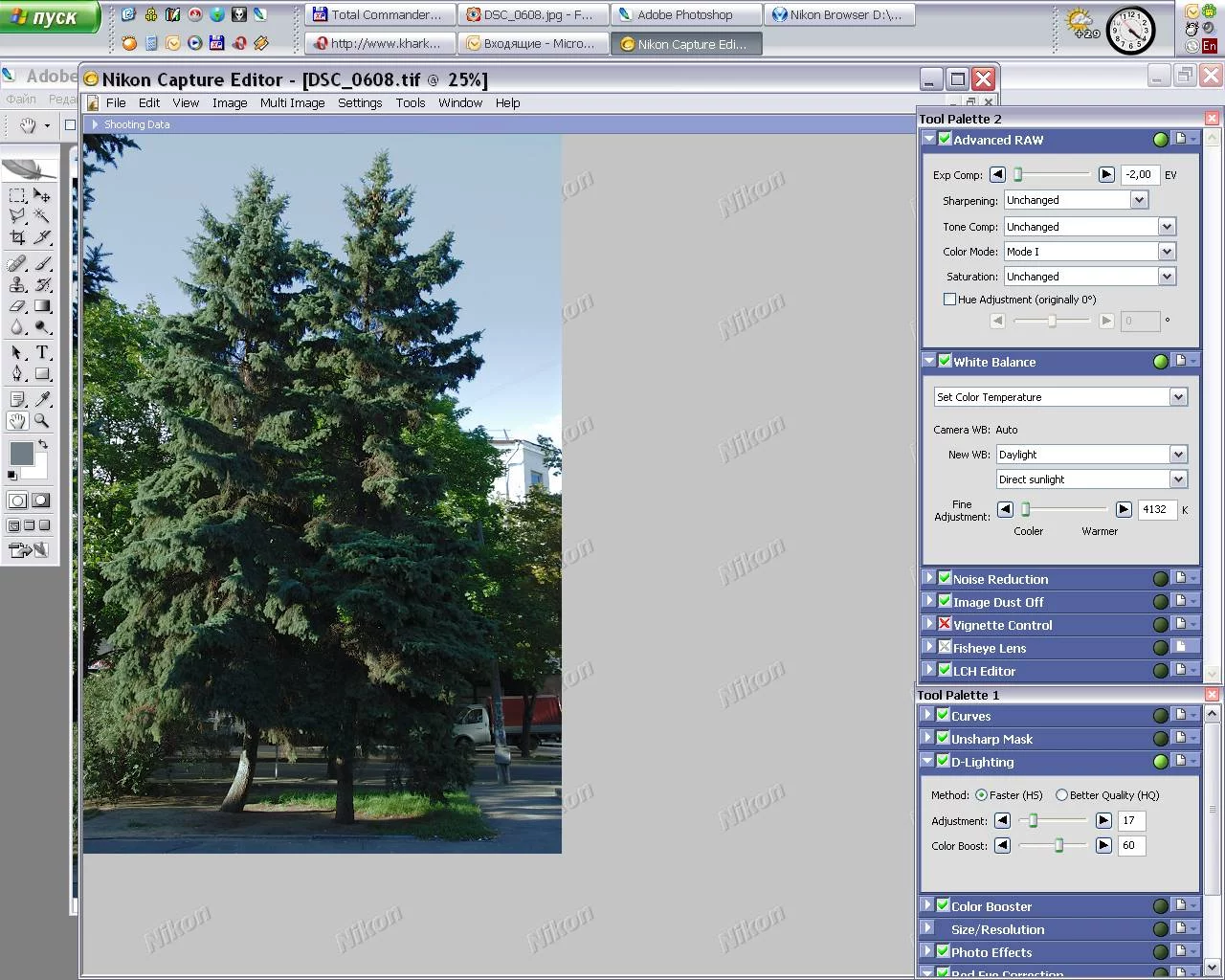Open the New WB Daylight dropdown

[x=1178, y=455]
